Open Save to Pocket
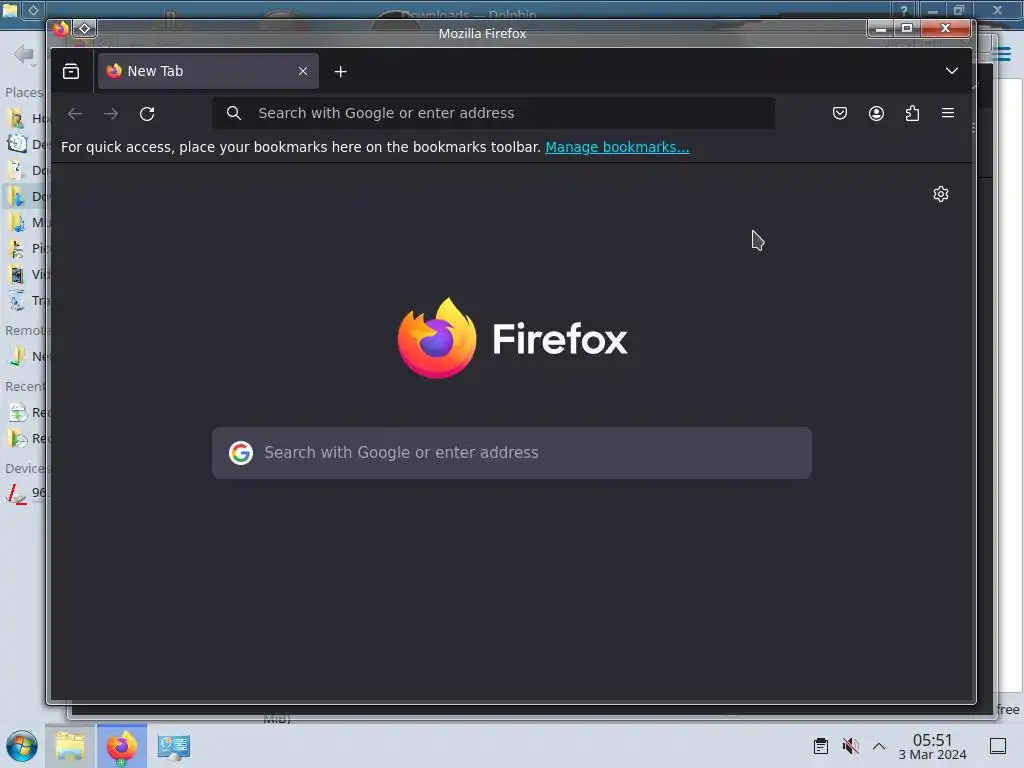1024x768 pixels. coord(840,113)
